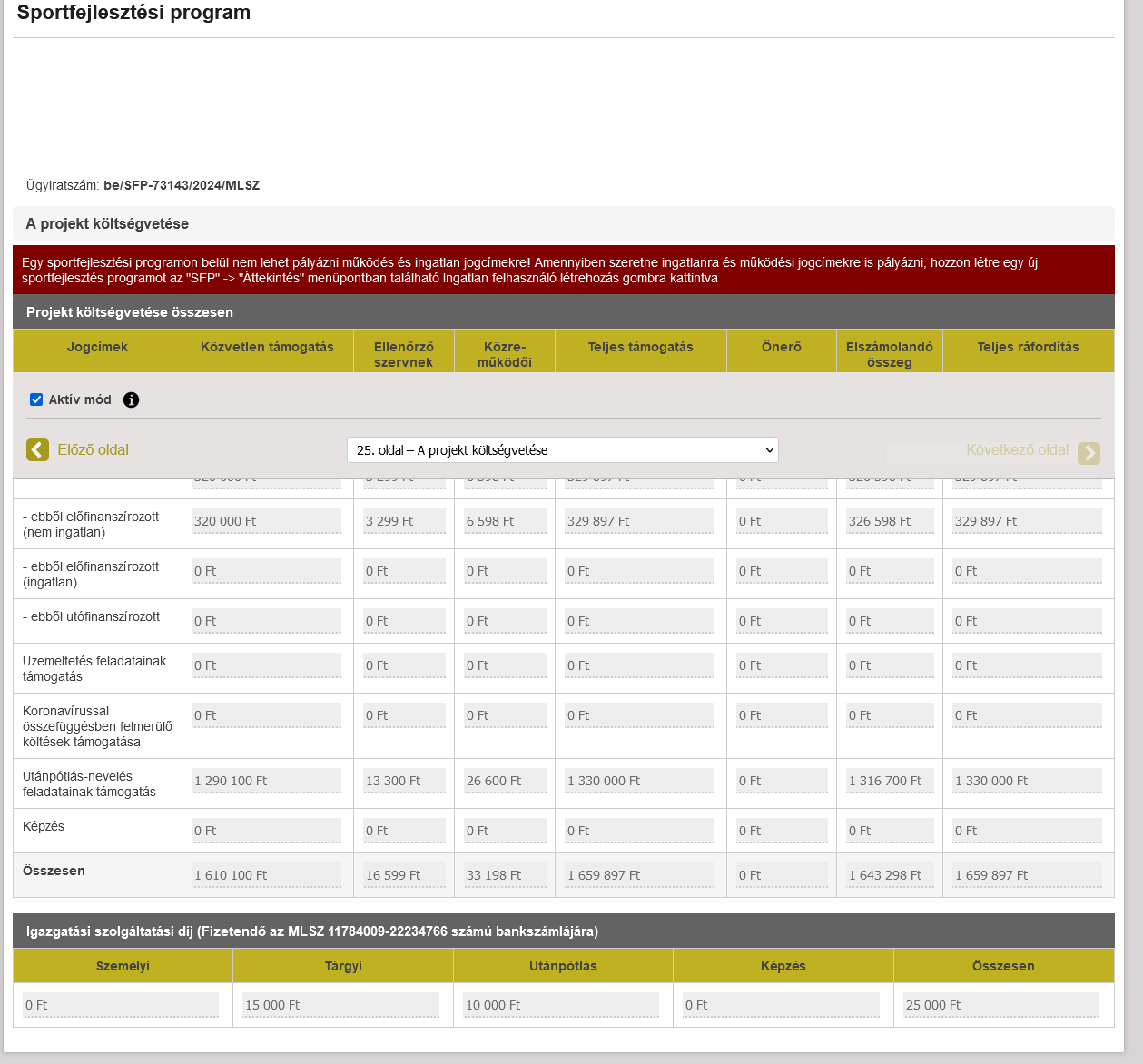Click the Teljes ráfordítás column header
The width and height of the screenshot is (1143, 1064).
click(1029, 350)
